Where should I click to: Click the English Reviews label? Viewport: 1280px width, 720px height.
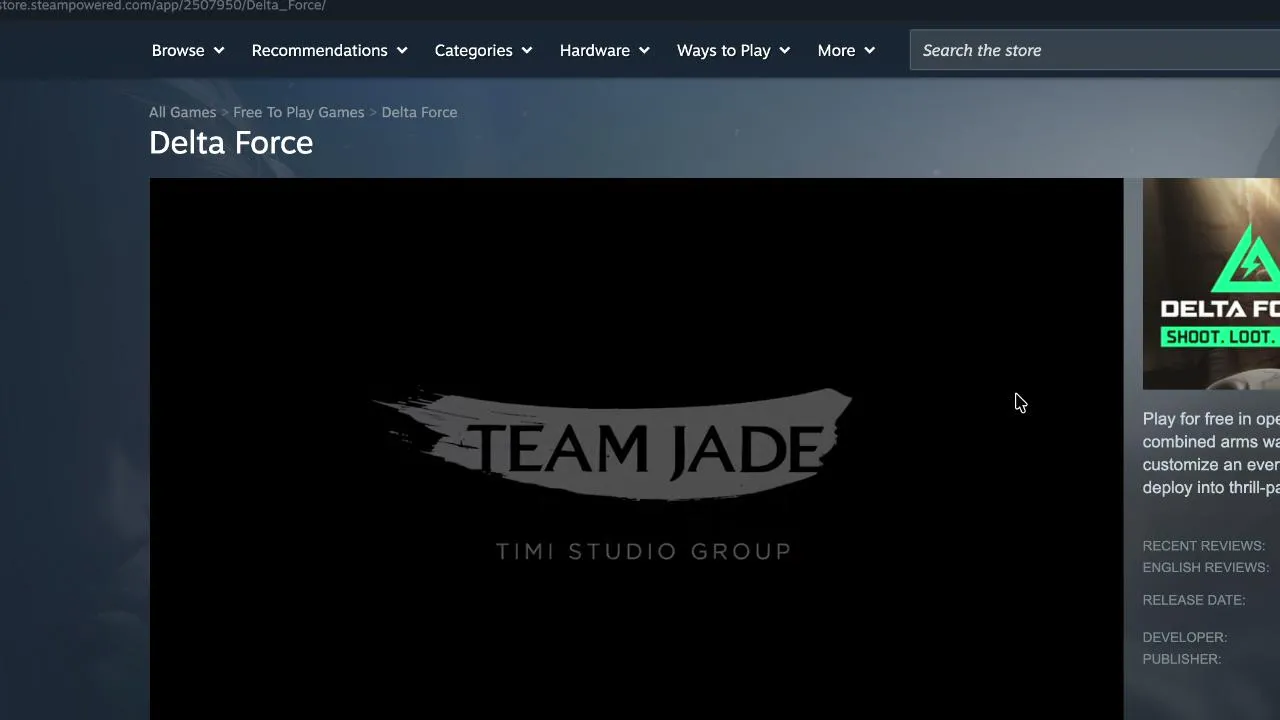(x=1206, y=567)
